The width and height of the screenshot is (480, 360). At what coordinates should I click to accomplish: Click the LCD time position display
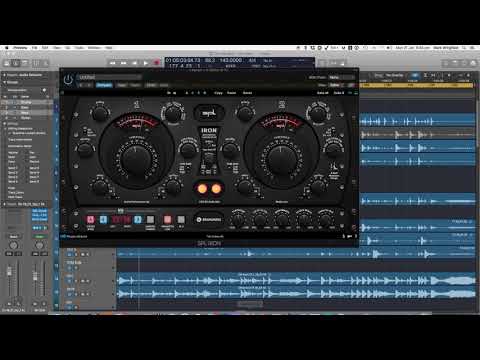pyautogui.click(x=183, y=61)
